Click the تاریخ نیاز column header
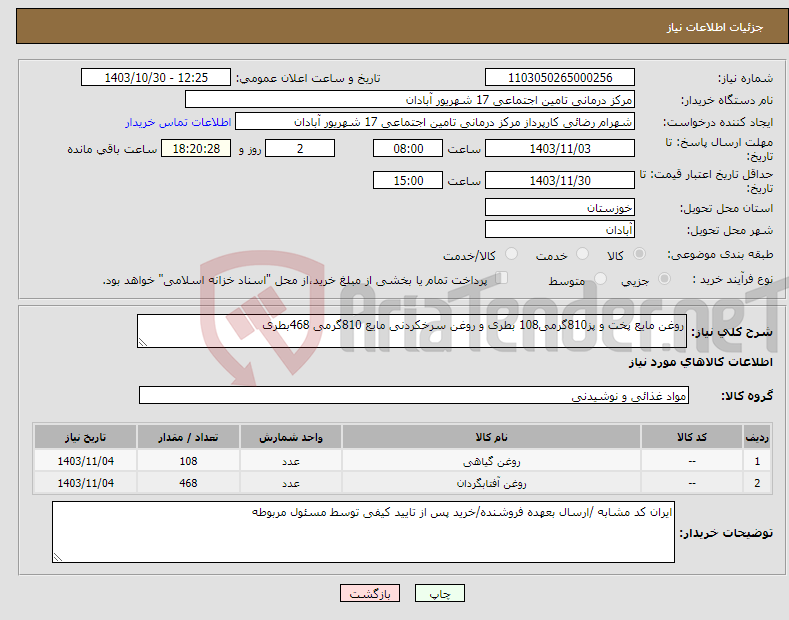This screenshot has height=620, width=789. (86, 437)
